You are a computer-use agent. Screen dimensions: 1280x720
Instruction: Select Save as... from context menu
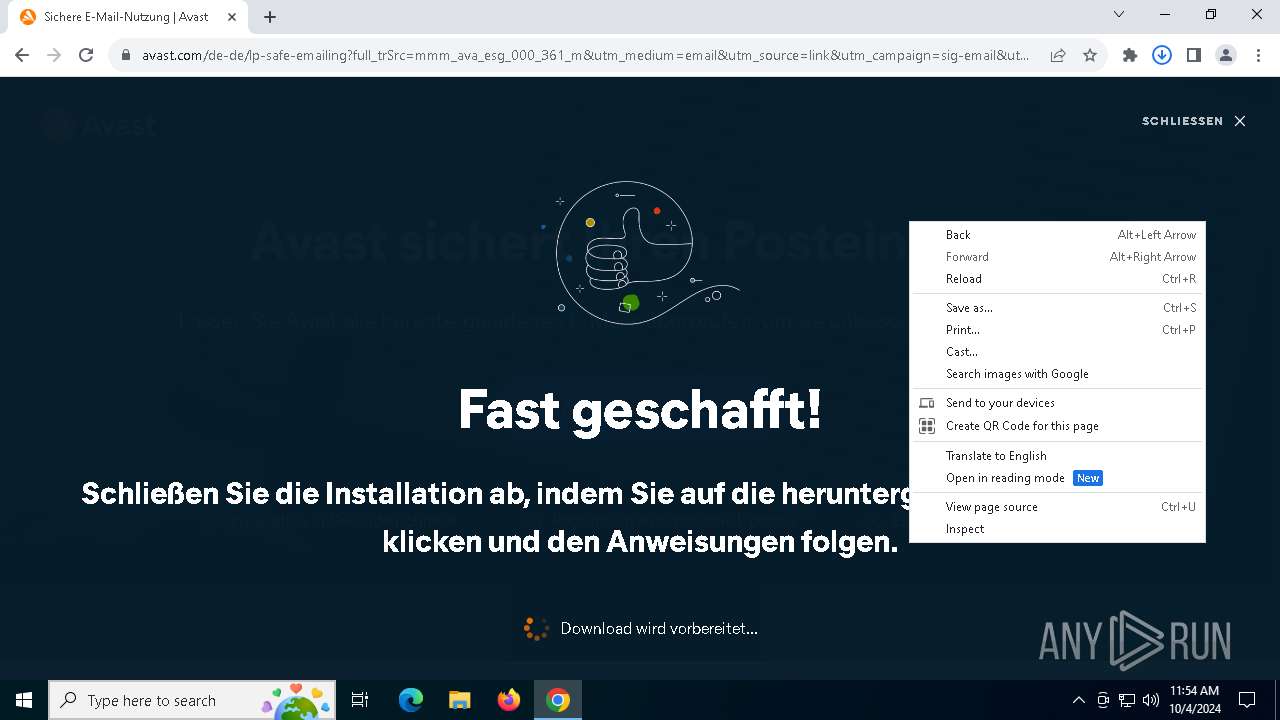[1057, 308]
